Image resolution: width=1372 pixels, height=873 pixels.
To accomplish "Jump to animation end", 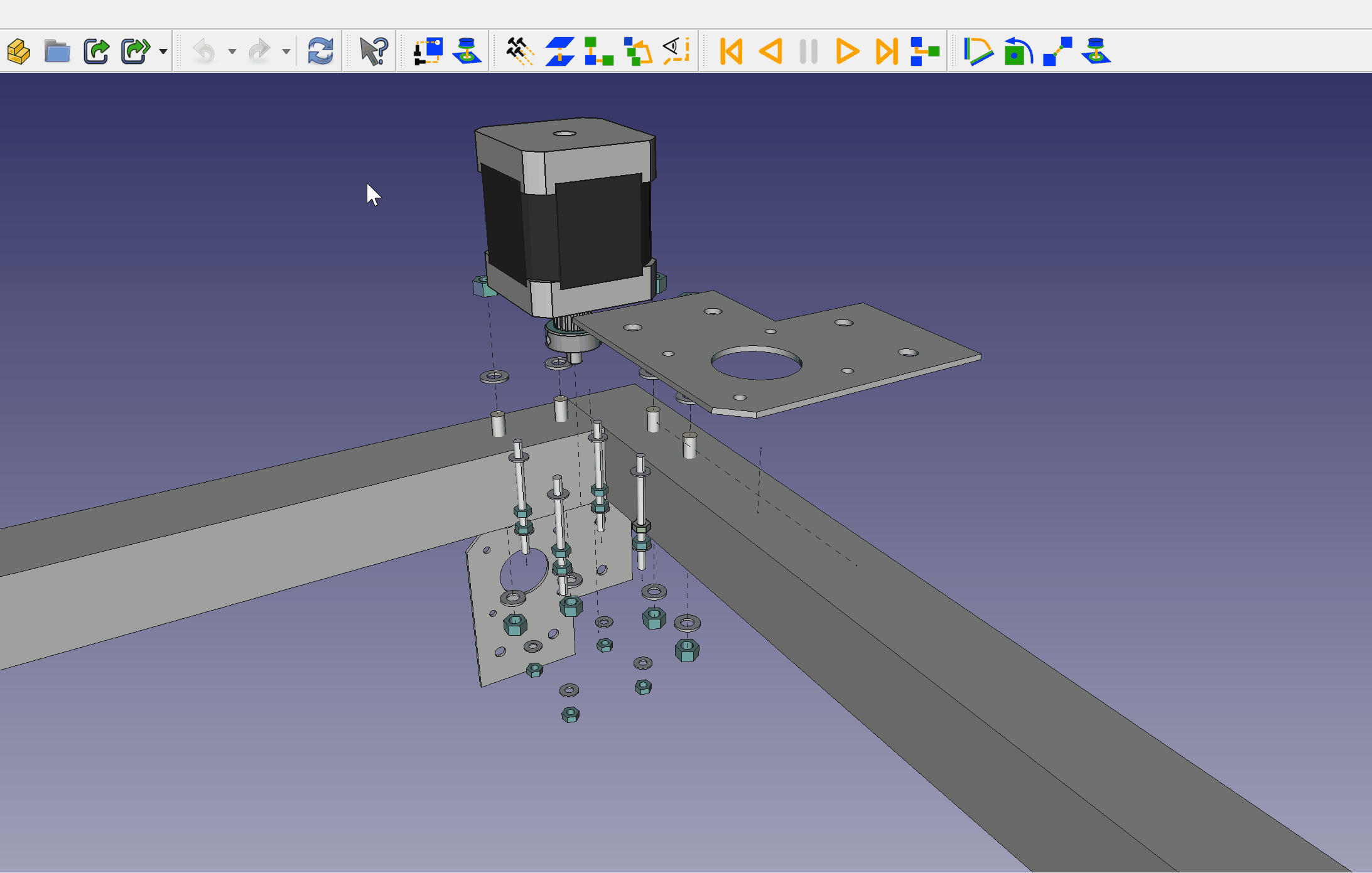I will [x=886, y=51].
